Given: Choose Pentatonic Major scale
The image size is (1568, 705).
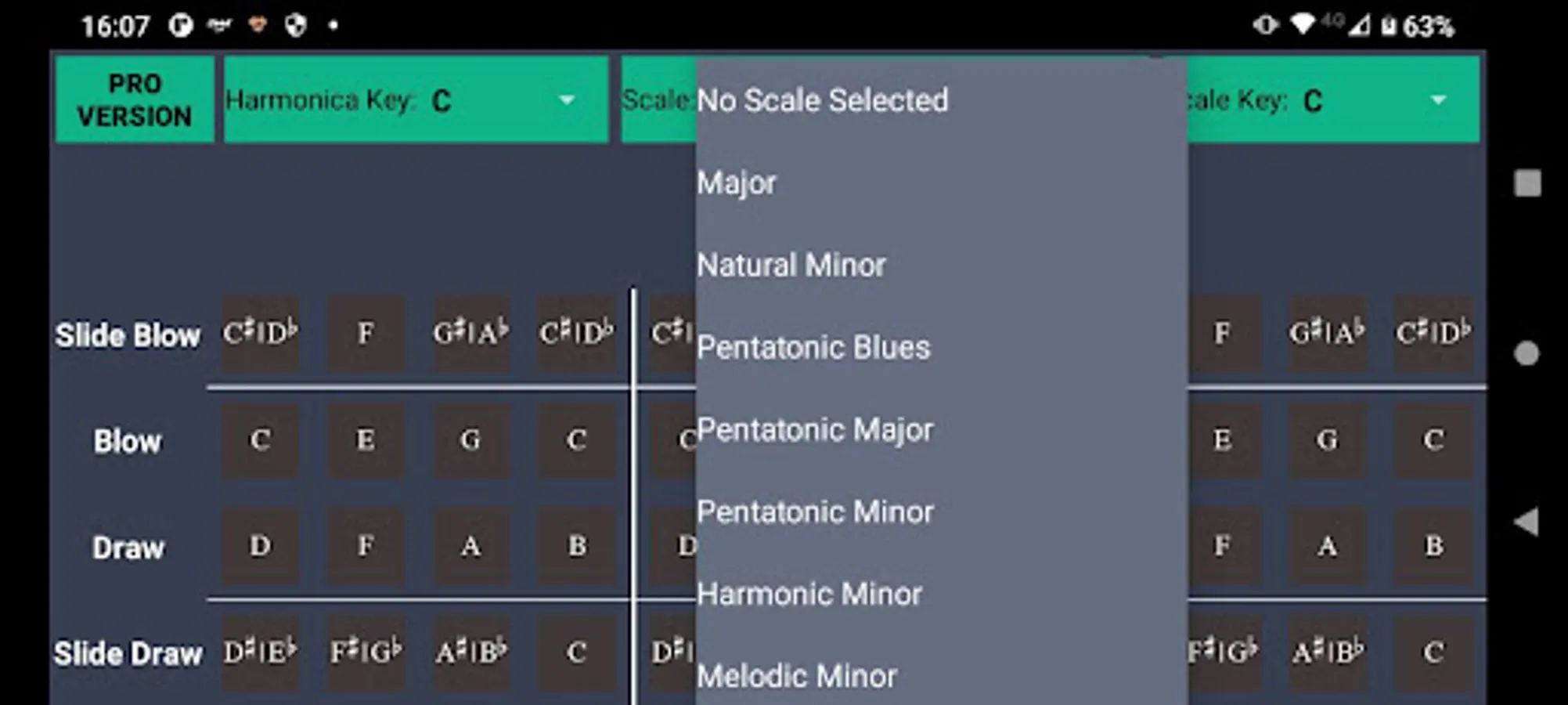Looking at the screenshot, I should coord(815,430).
